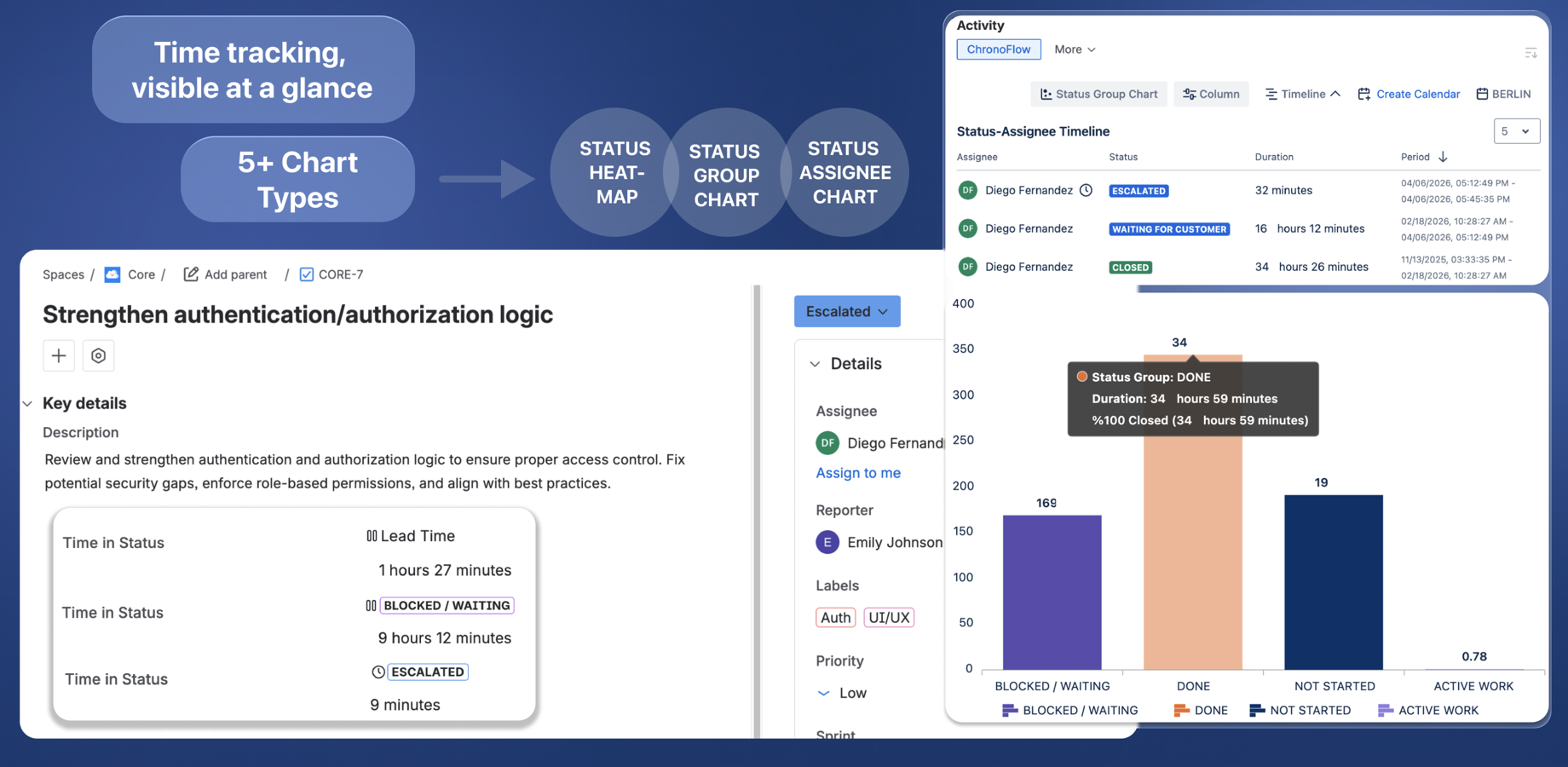
Task: Click the Create Calendar link
Action: point(1409,94)
